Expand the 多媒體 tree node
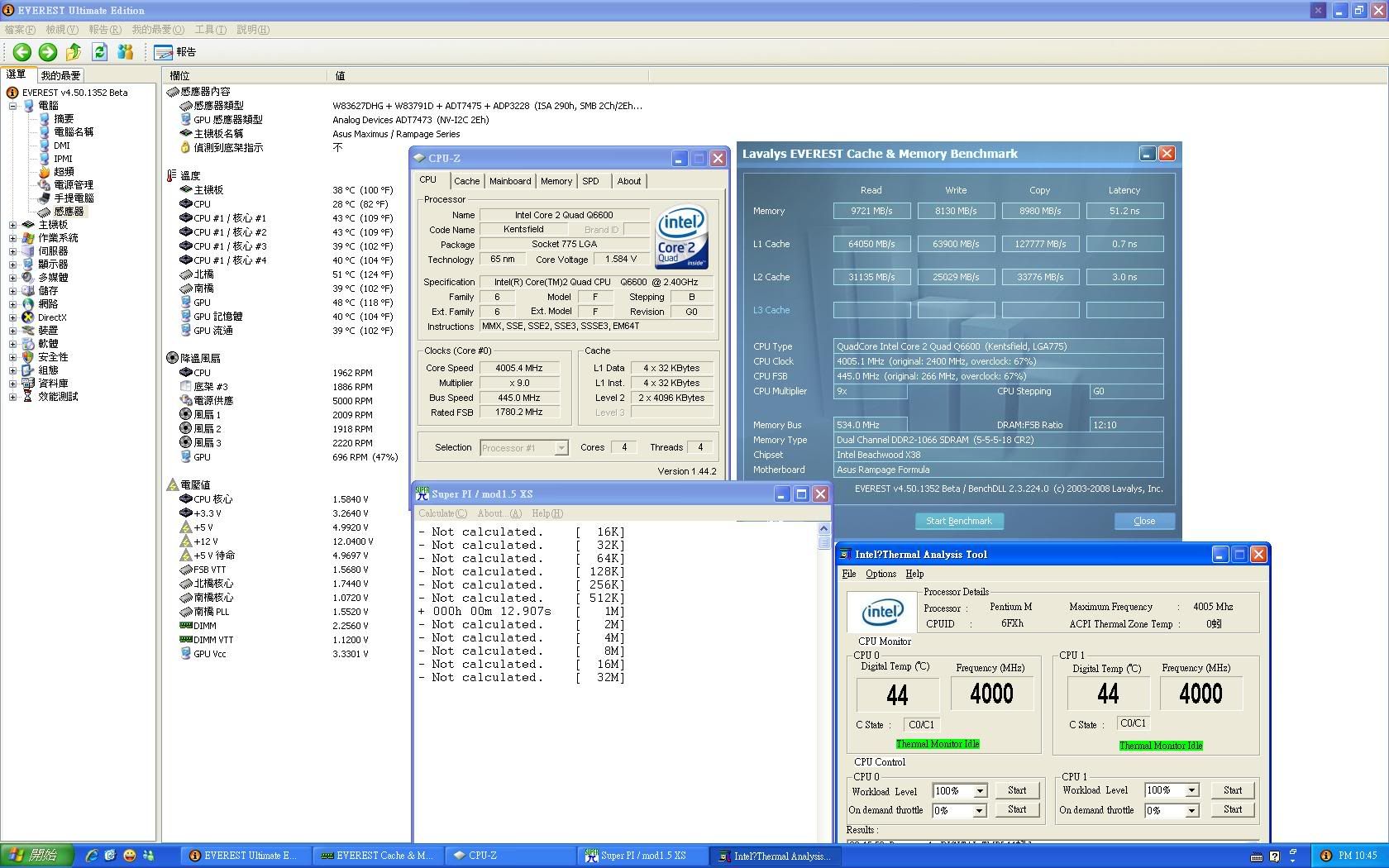Viewport: 1389px width, 868px height. [12, 278]
